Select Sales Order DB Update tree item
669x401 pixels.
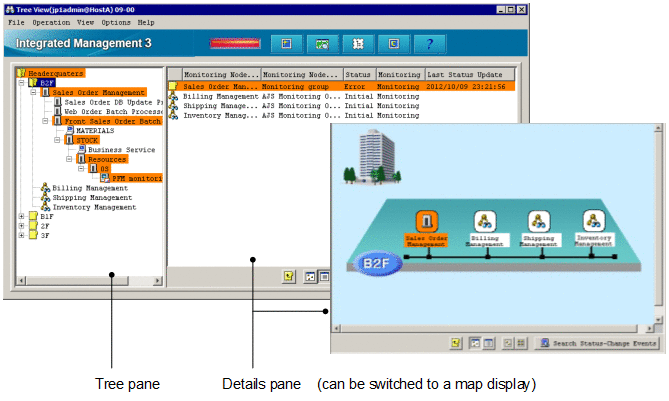click(113, 102)
